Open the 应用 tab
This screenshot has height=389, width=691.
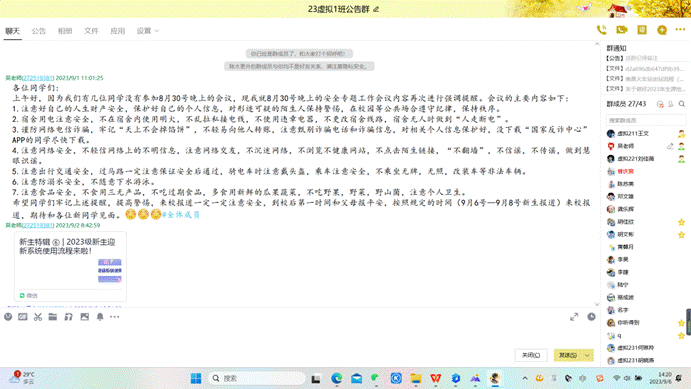[x=117, y=31]
